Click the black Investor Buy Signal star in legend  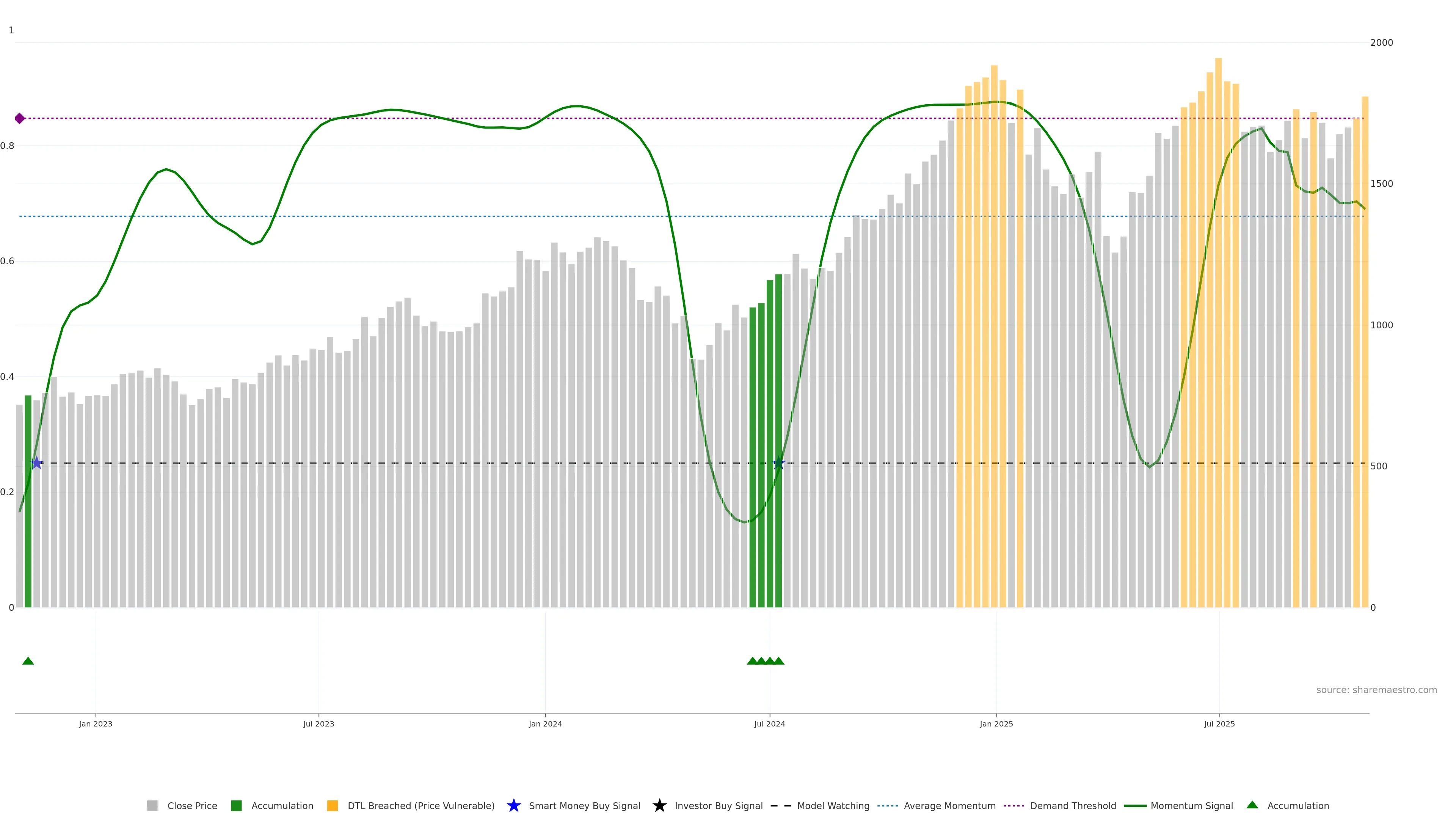click(659, 805)
